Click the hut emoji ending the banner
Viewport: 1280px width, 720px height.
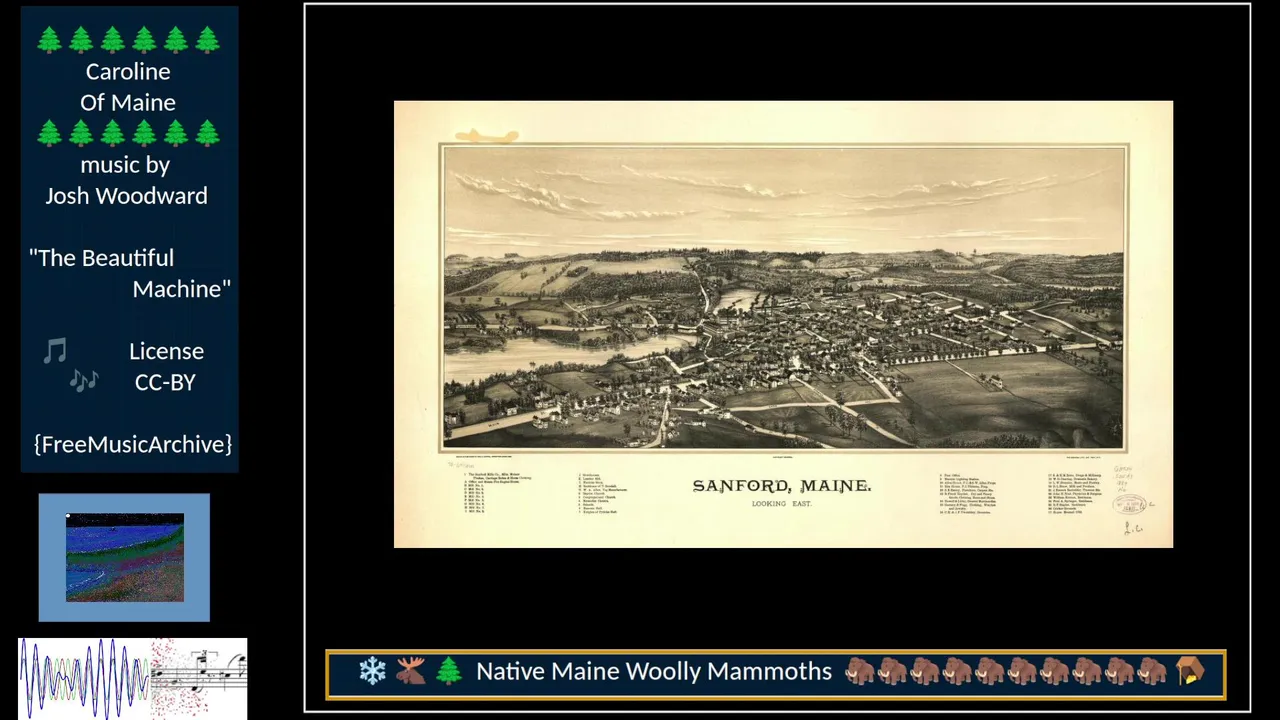[1190, 672]
